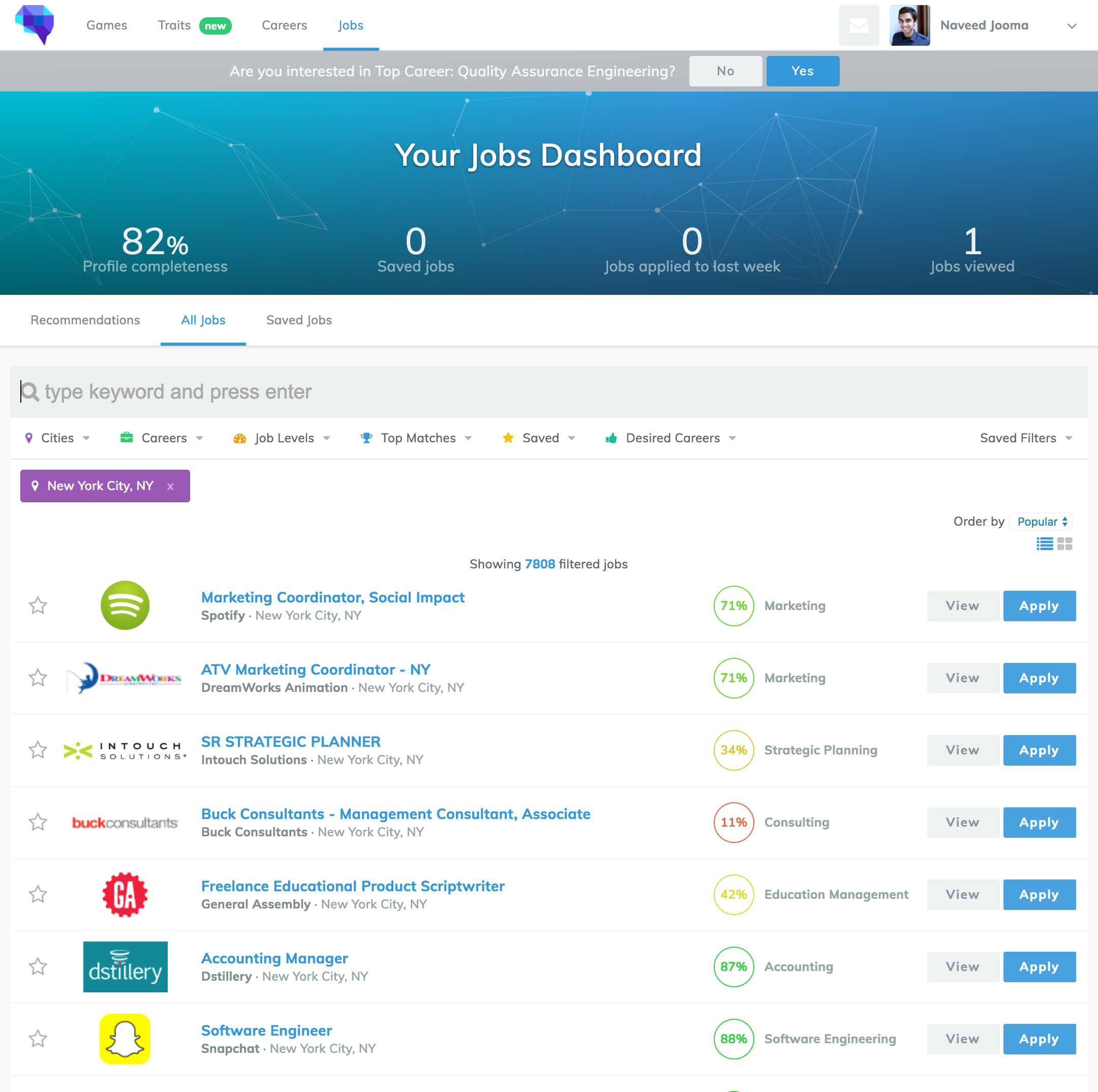Switch to grid view layout
The width and height of the screenshot is (1098, 1092).
coord(1064,544)
